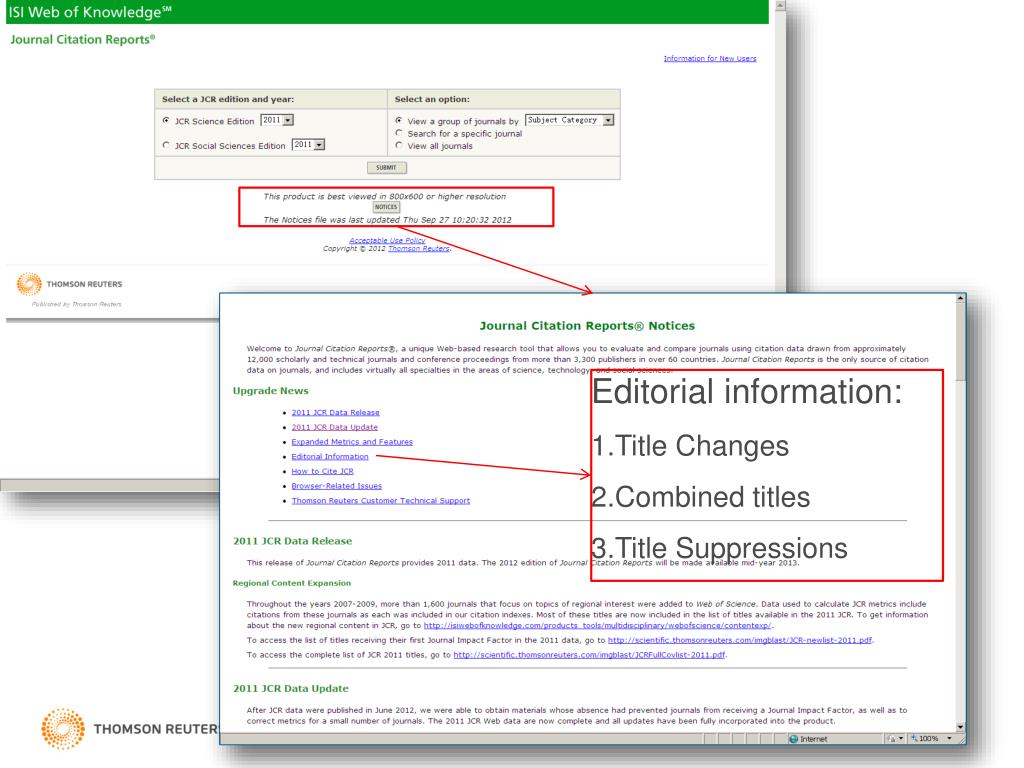Viewport: 1024px width, 768px height.
Task: Select the JCR Social Sciences Edition radio button
Action: click(166, 146)
